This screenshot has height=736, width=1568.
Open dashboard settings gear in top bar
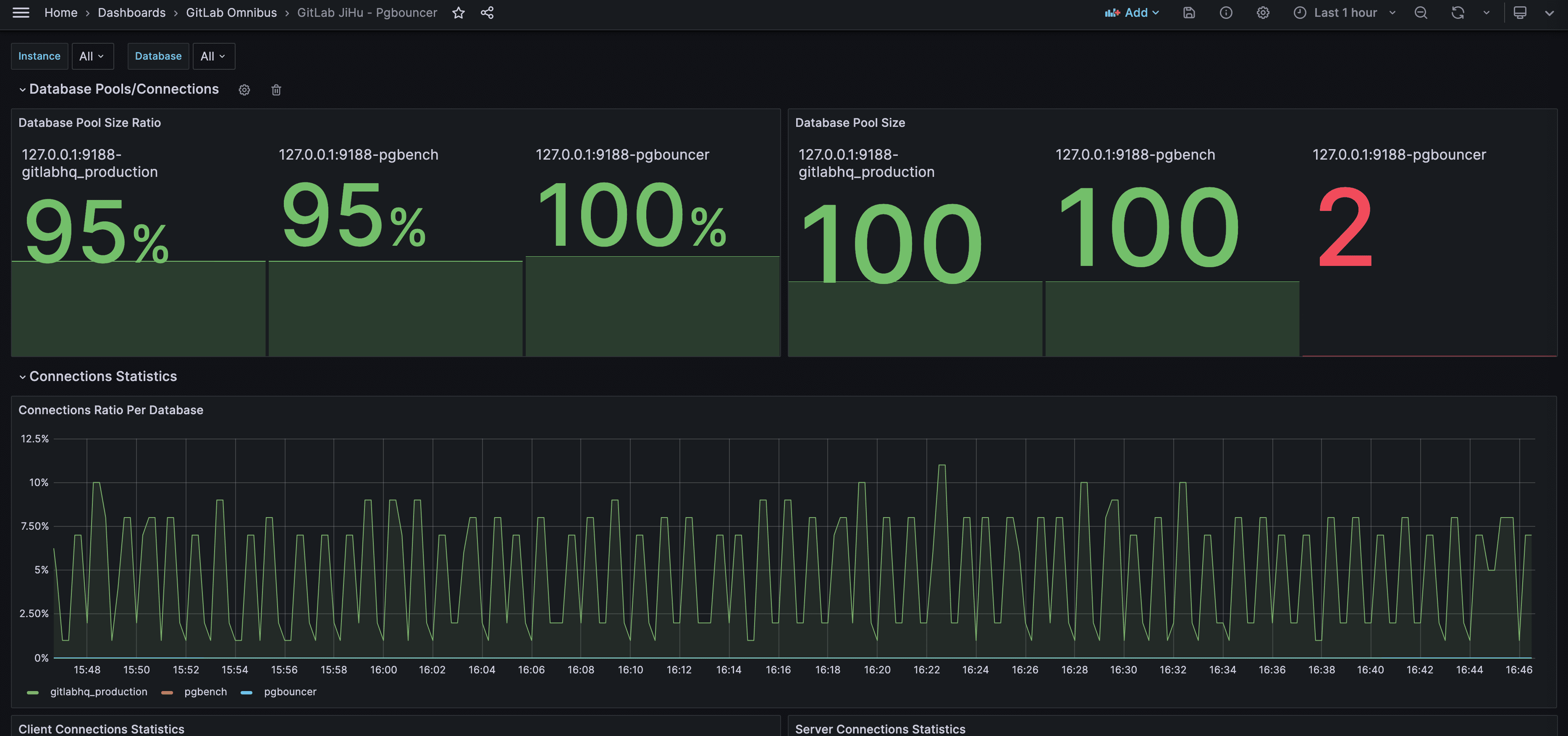coord(1263,13)
